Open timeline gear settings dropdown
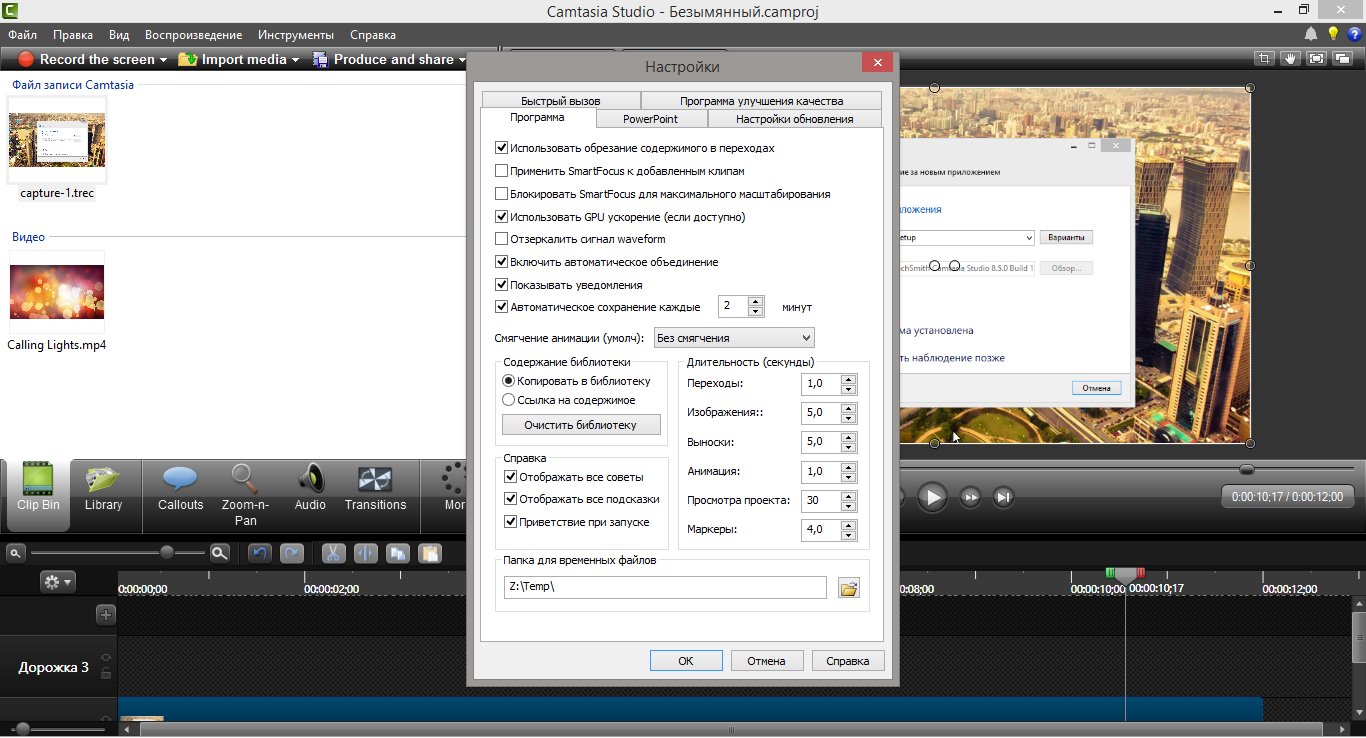1366x738 pixels. coord(57,581)
